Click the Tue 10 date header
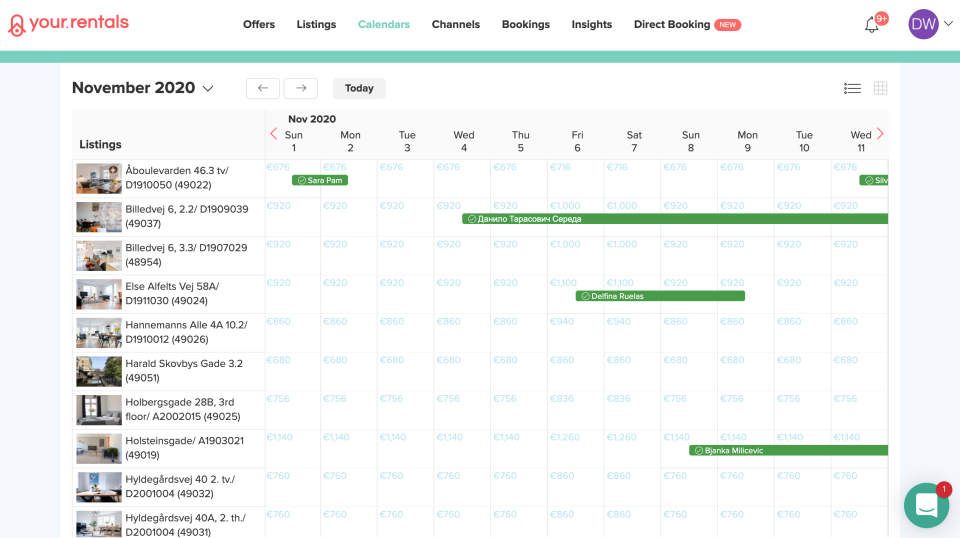This screenshot has width=960, height=538. (804, 141)
